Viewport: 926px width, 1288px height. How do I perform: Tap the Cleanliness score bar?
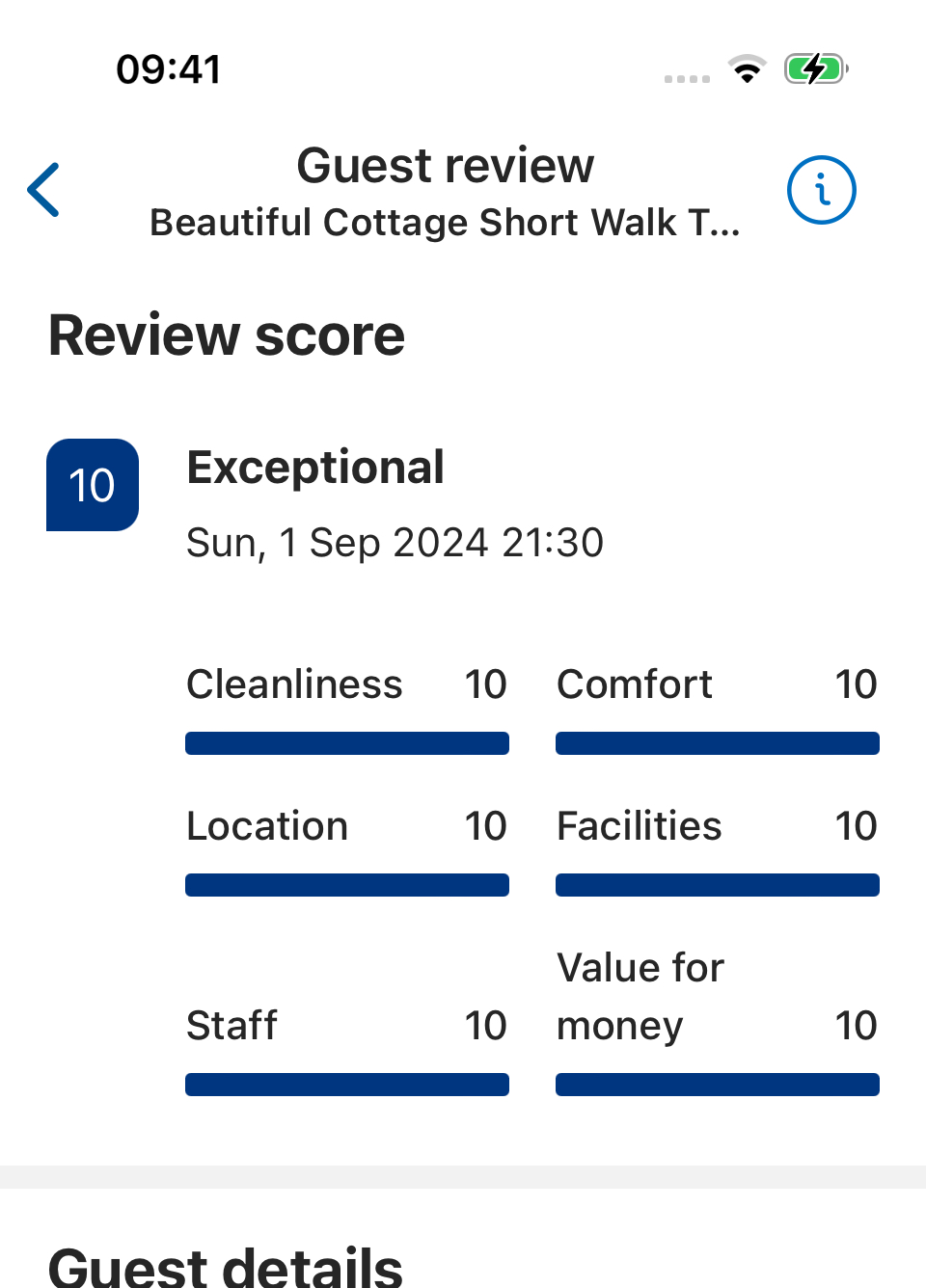click(347, 743)
